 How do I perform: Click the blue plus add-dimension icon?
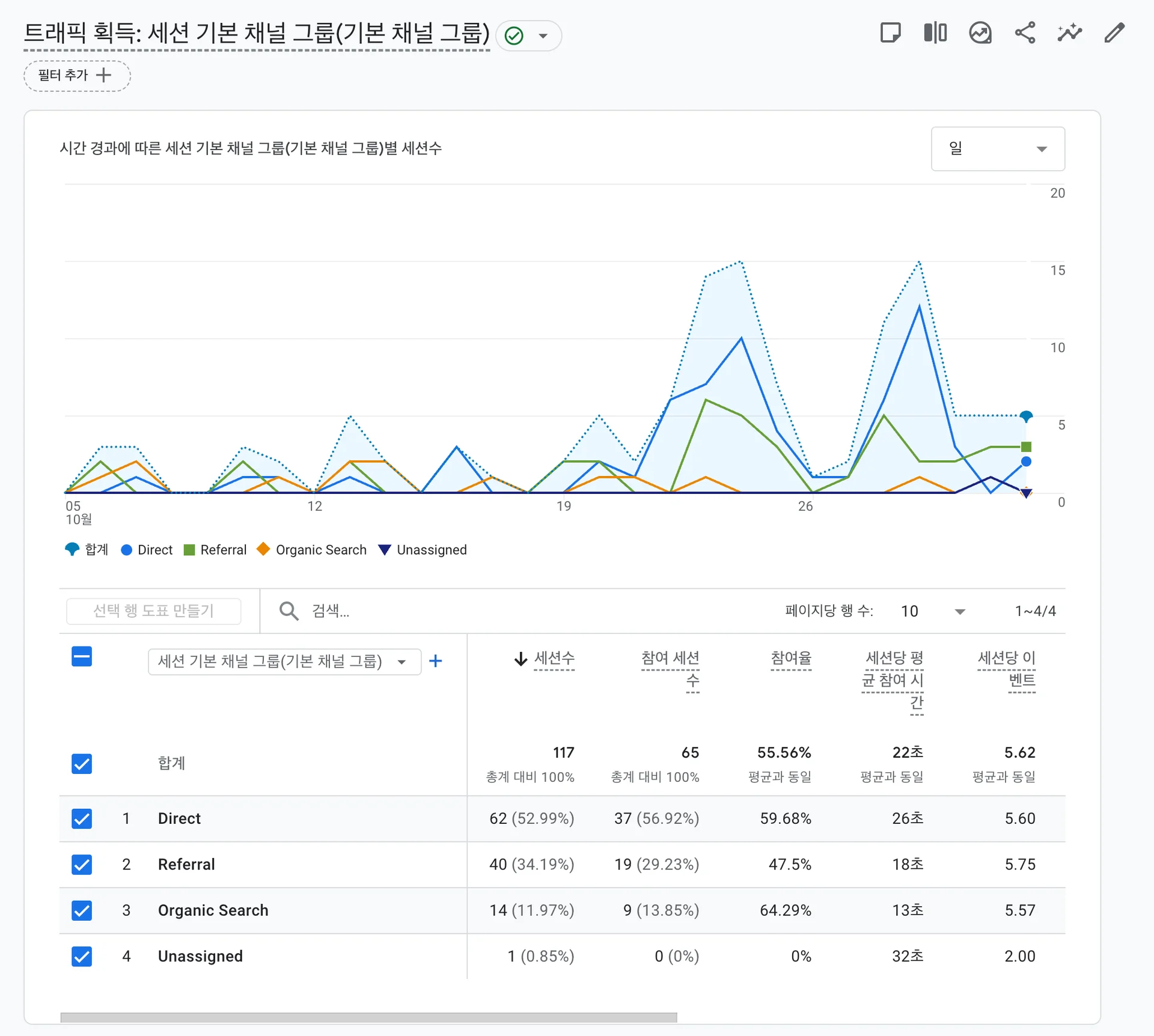tap(436, 662)
